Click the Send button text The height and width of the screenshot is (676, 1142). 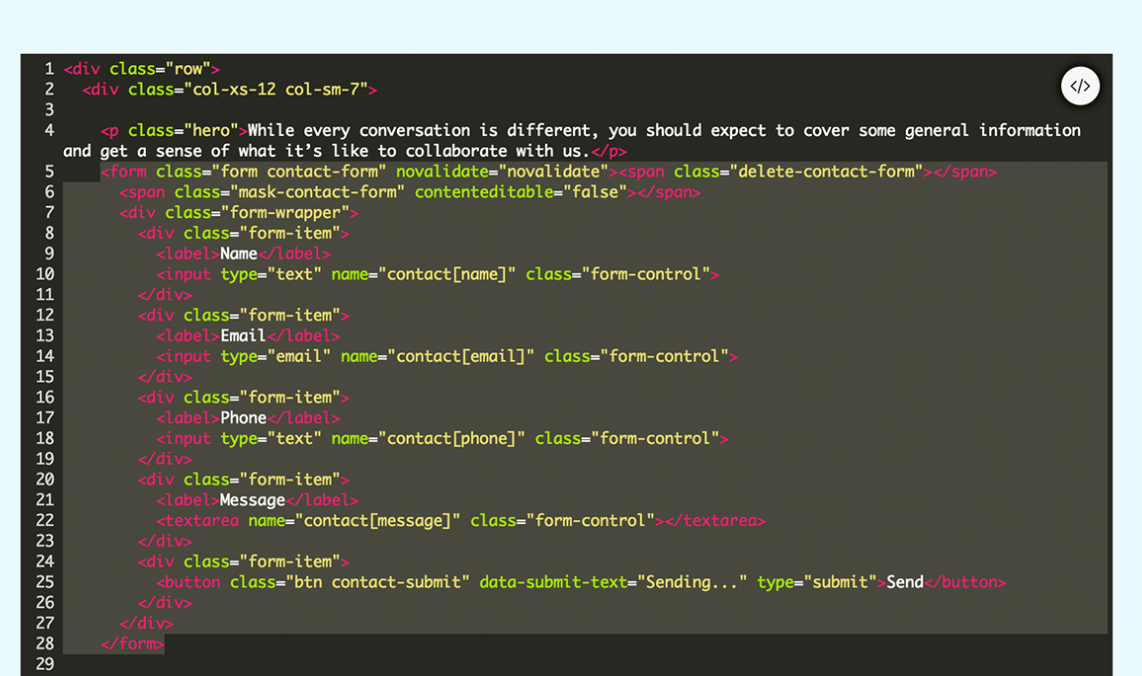coord(905,583)
